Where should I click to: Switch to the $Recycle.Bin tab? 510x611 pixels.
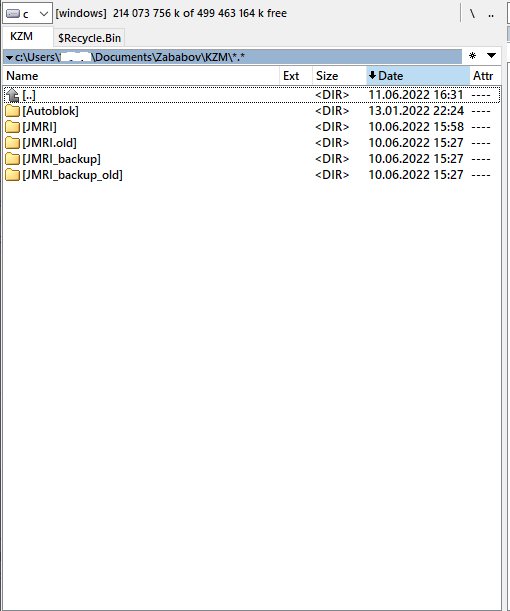[90, 38]
